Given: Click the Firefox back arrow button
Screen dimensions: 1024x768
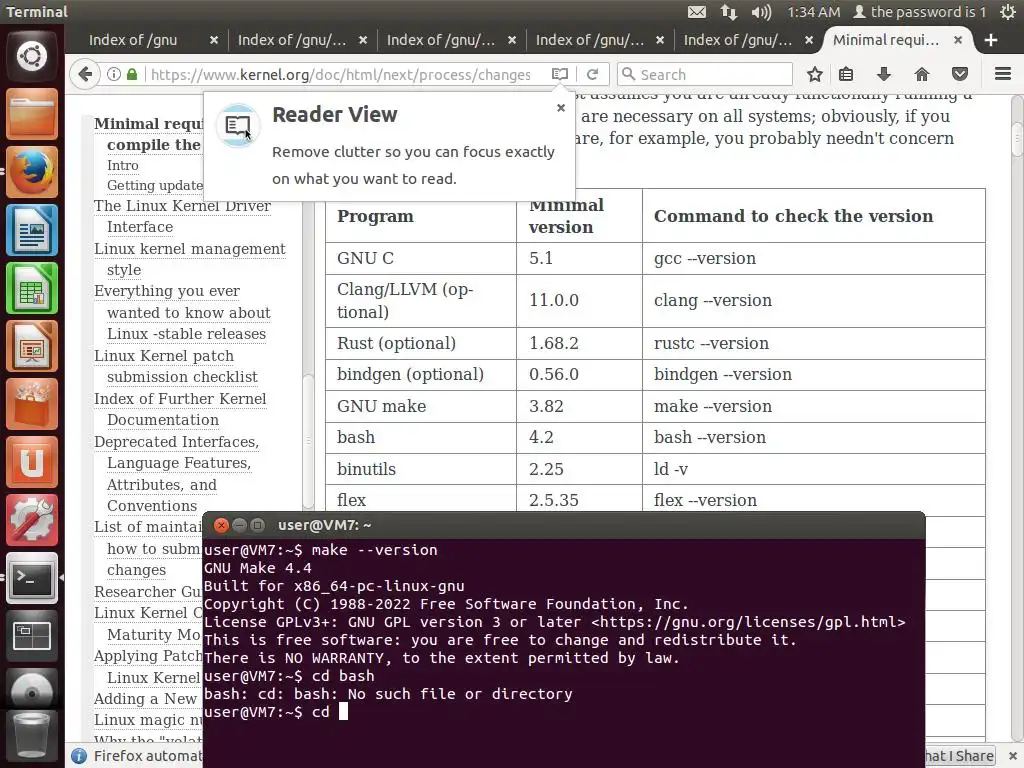Looking at the screenshot, I should 85,74.
